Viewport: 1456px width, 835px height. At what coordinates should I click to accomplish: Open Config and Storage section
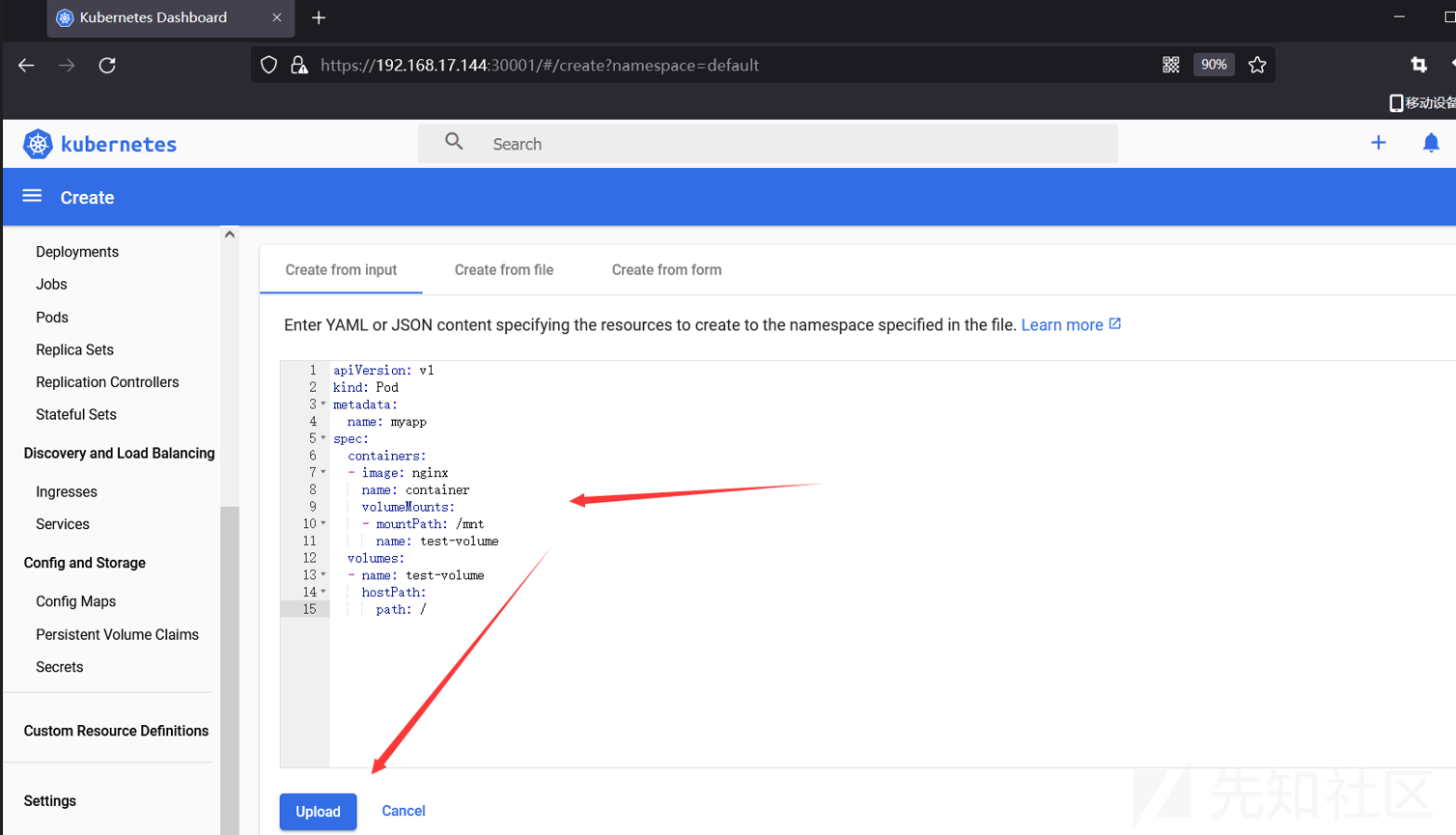coord(85,563)
